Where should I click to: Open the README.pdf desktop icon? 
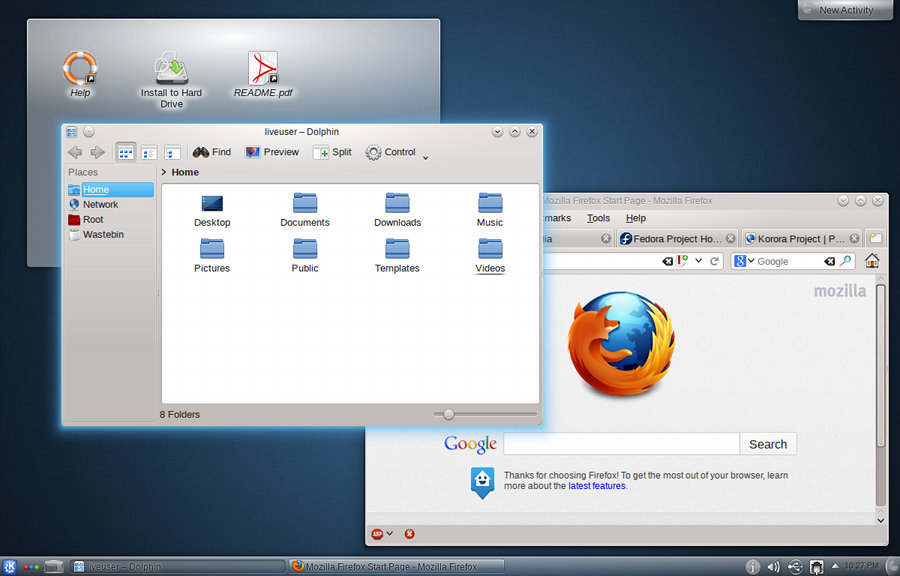click(x=263, y=74)
